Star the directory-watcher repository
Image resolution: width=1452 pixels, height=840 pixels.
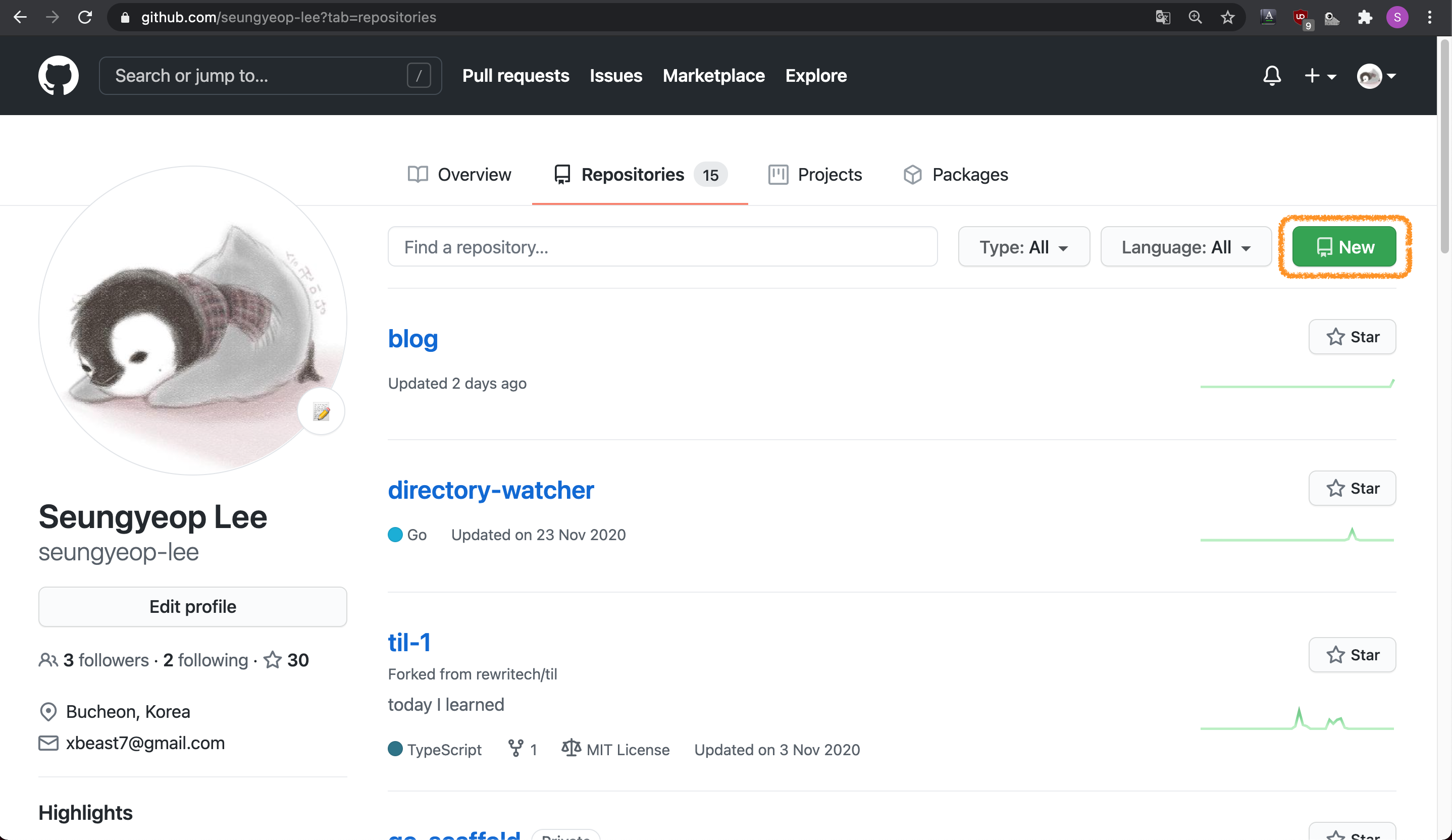click(1352, 489)
